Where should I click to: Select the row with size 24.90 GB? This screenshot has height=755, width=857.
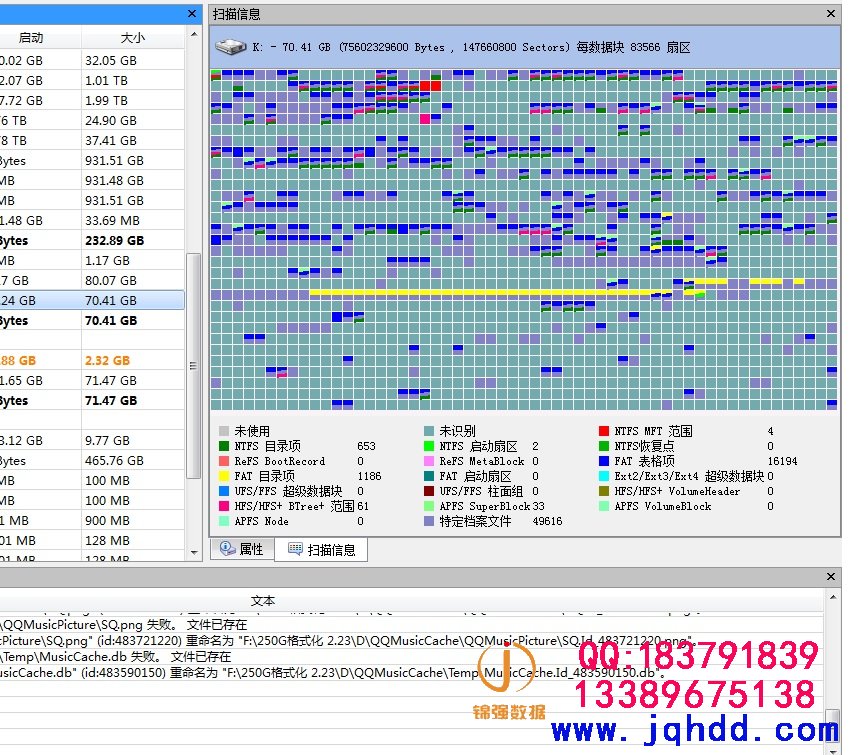pos(92,120)
